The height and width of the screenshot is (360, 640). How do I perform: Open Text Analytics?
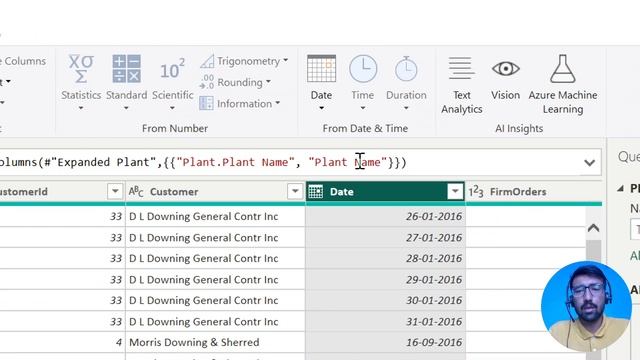[x=462, y=84]
